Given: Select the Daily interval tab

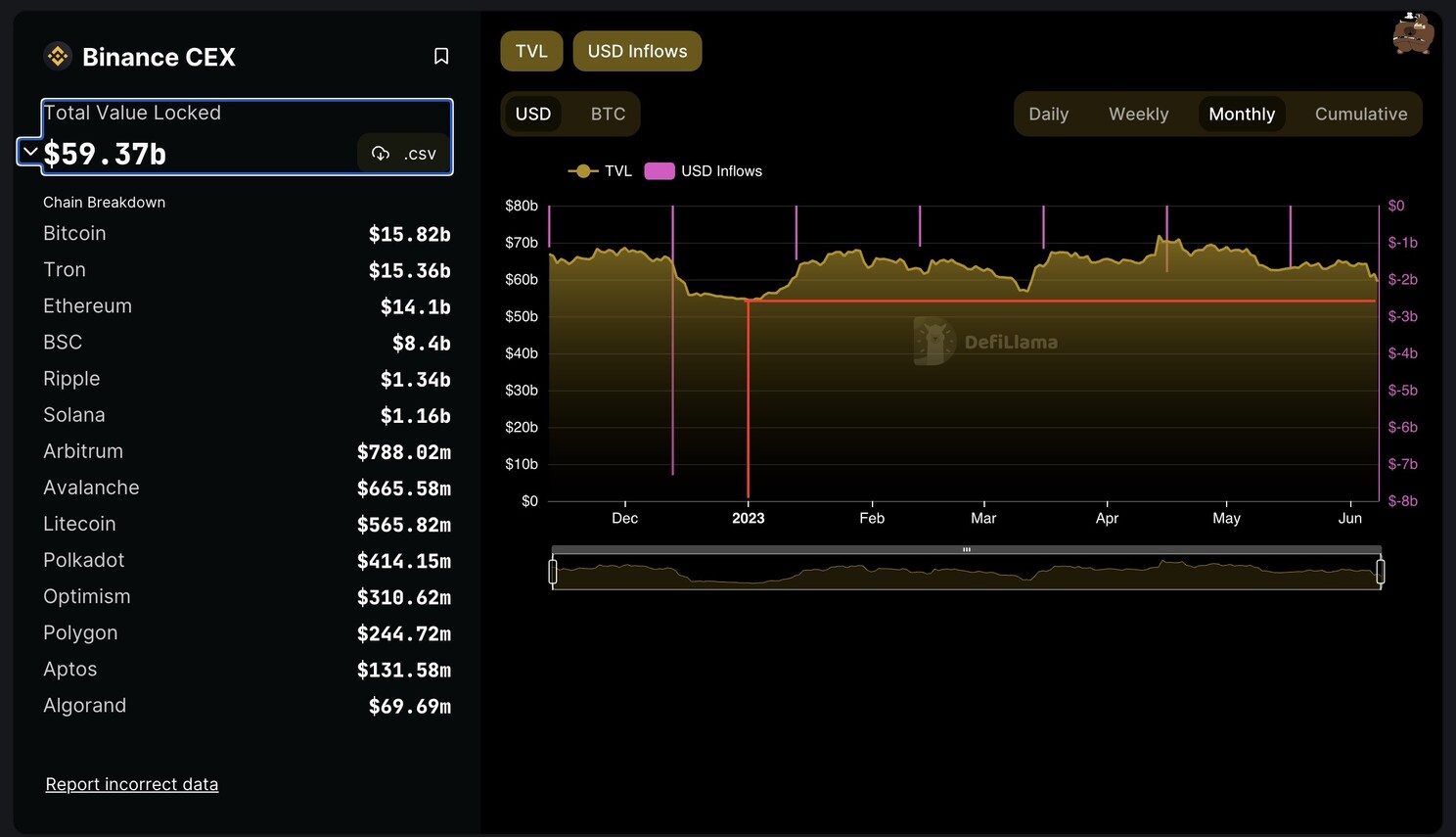Looking at the screenshot, I should (1048, 115).
